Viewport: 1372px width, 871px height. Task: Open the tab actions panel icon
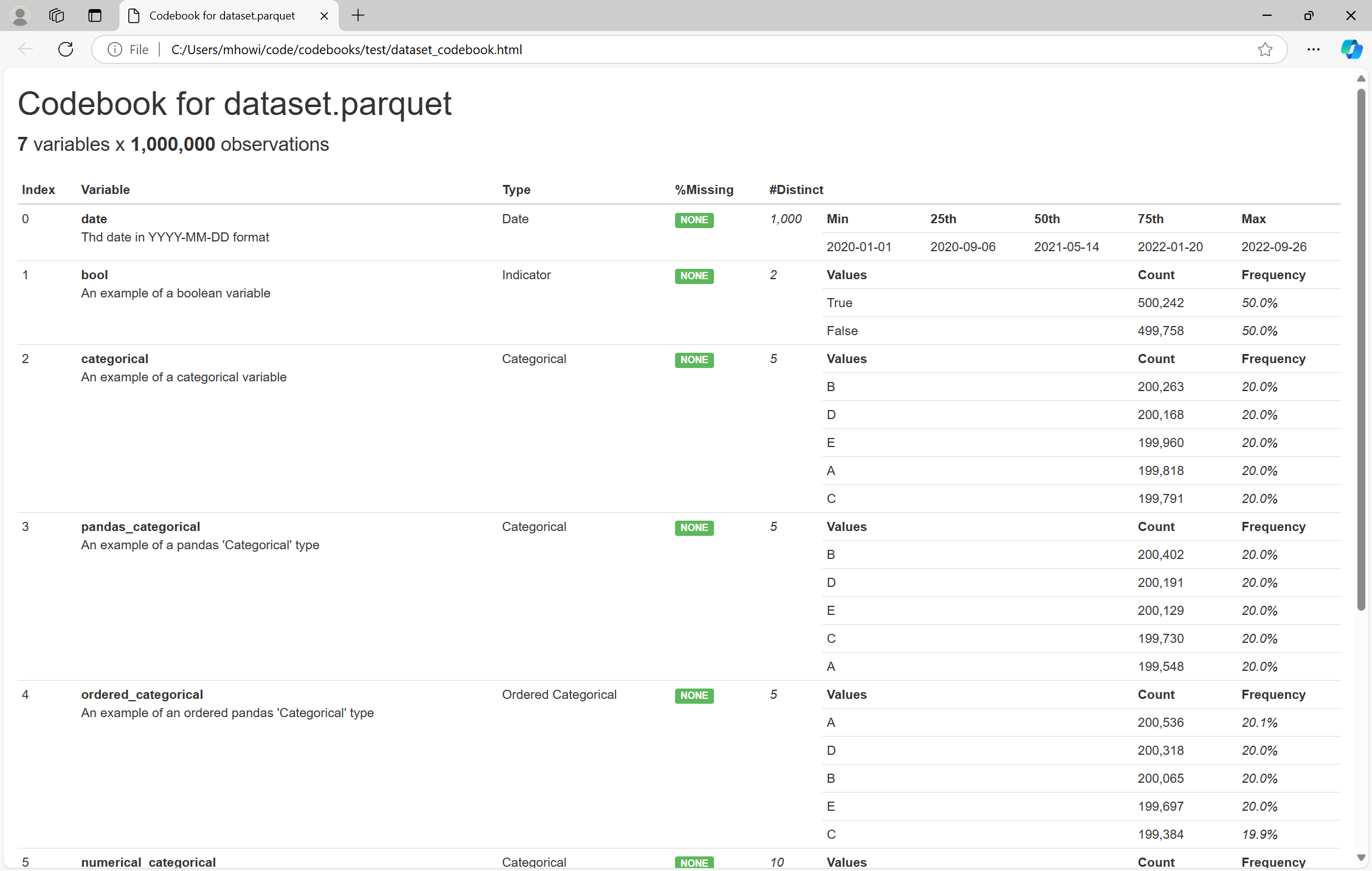tap(95, 15)
